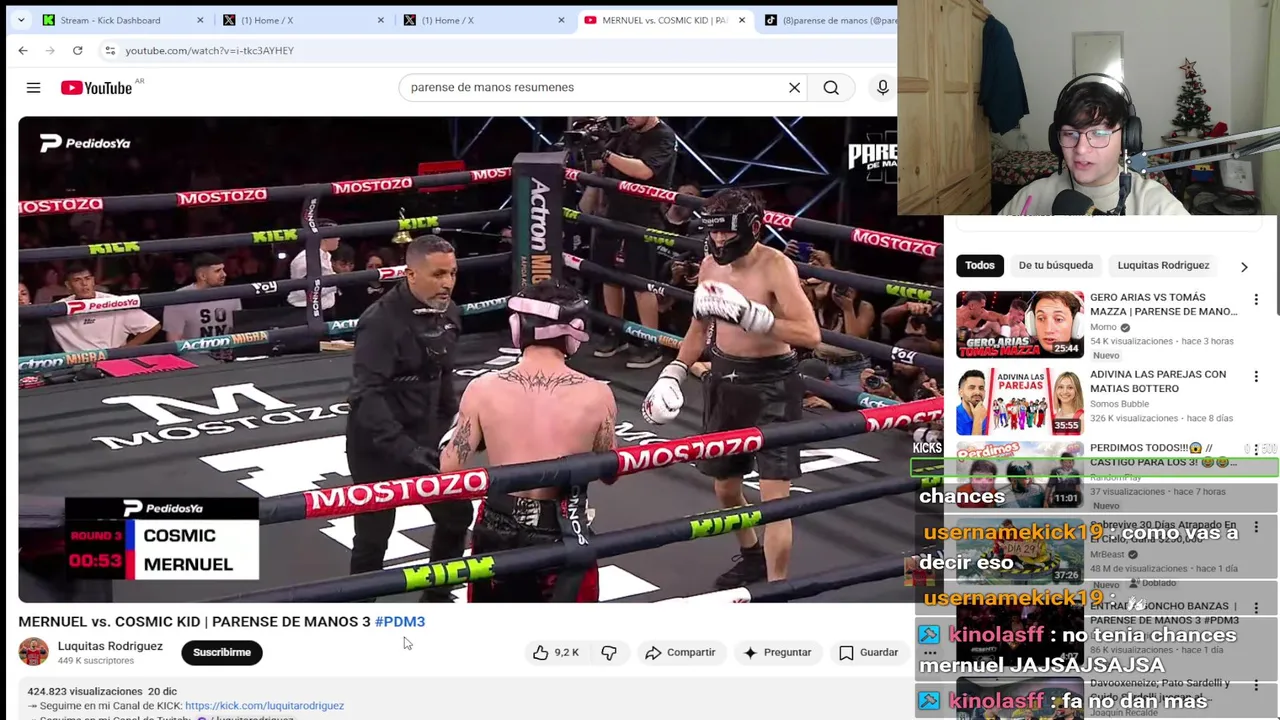Share the video via Compartir button
This screenshot has height=720, width=1280.
pos(680,652)
